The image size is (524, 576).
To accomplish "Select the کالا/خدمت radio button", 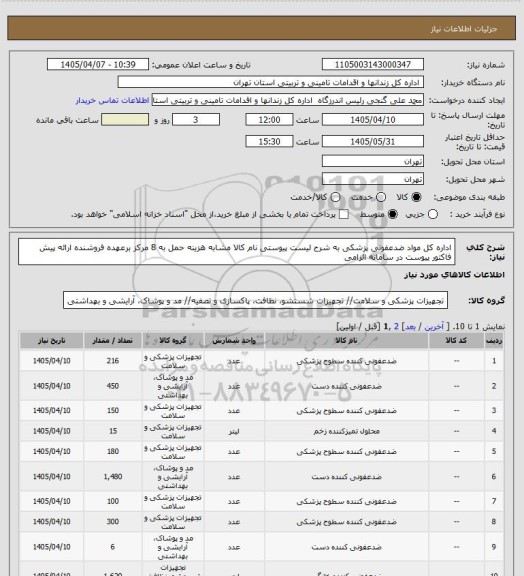I will pos(335,197).
